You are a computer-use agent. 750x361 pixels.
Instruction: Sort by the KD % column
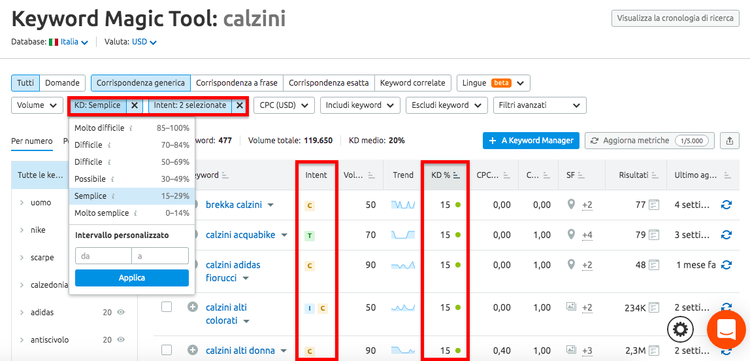(x=445, y=175)
